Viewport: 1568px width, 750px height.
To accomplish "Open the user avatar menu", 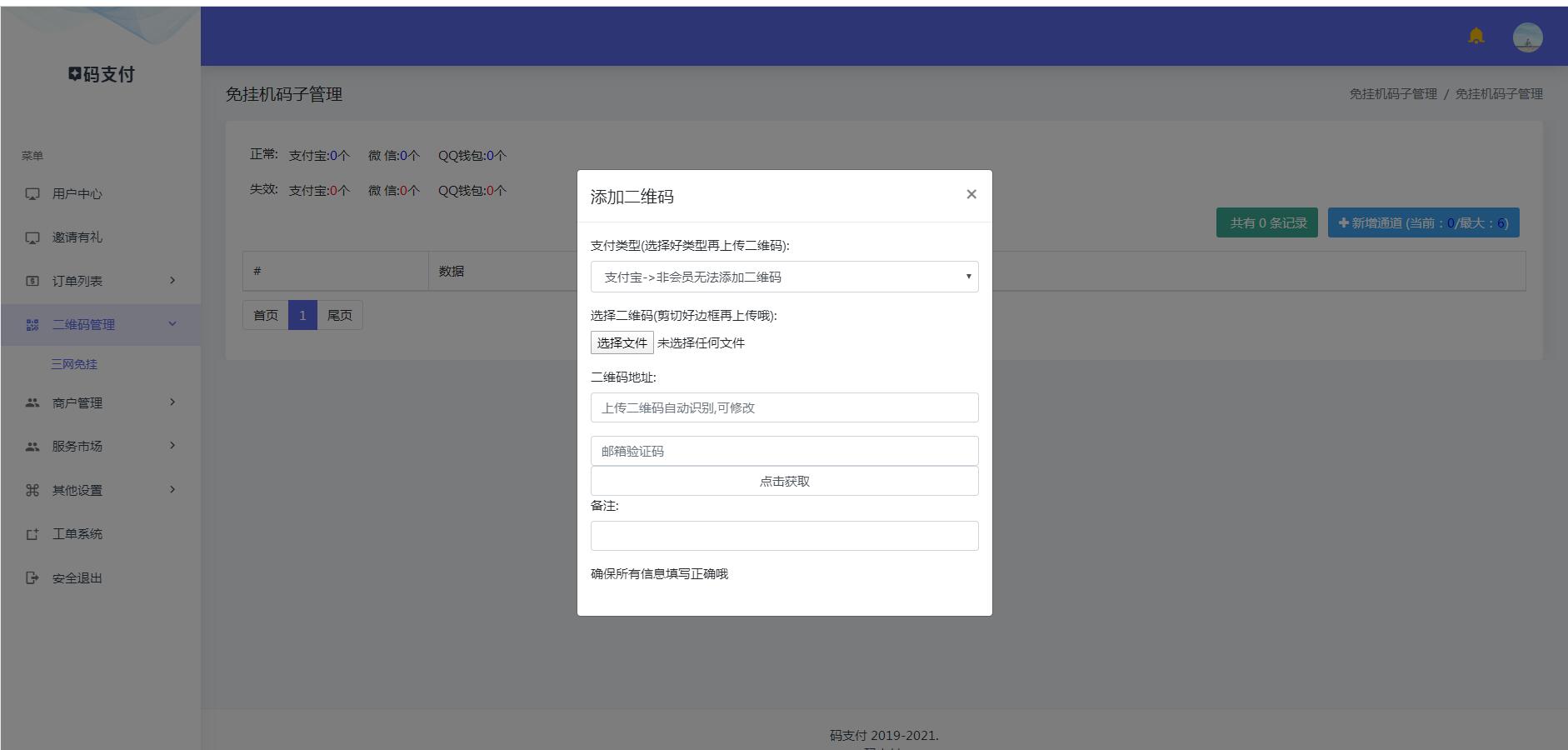I will point(1527,37).
